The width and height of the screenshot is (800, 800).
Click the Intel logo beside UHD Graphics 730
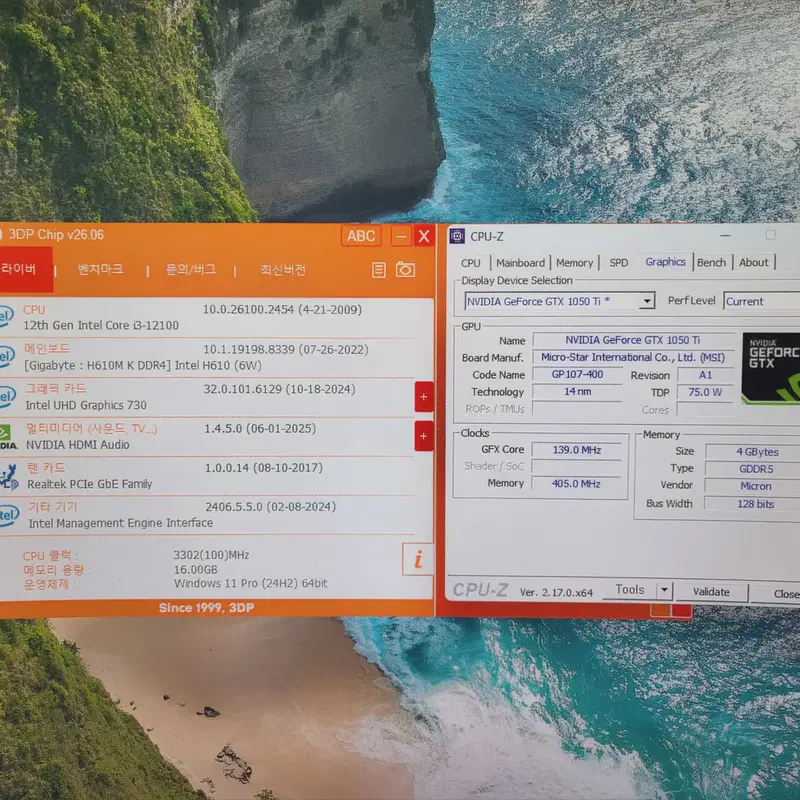pyautogui.click(x=7, y=396)
